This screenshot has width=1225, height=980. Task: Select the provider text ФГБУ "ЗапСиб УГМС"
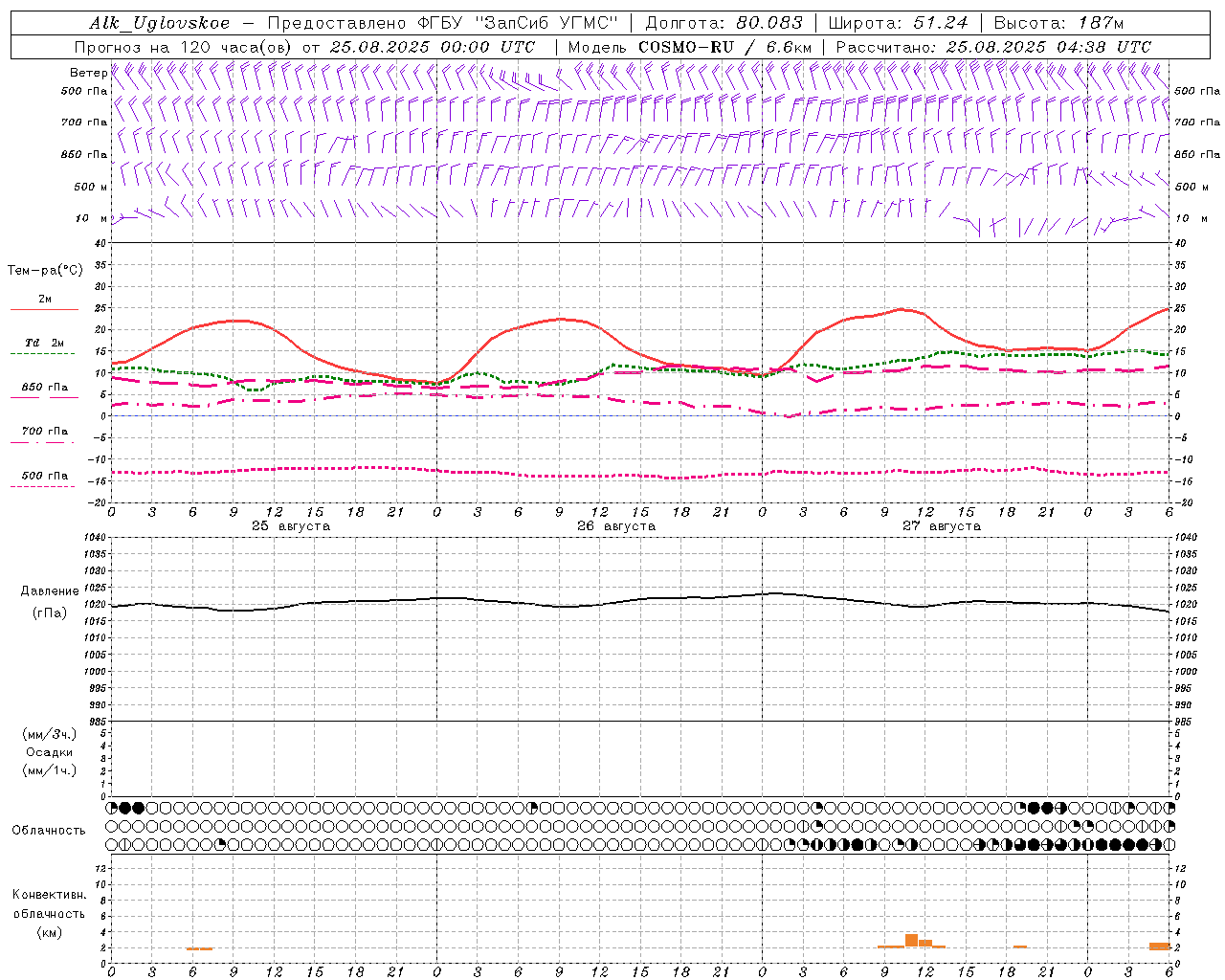coord(519,23)
